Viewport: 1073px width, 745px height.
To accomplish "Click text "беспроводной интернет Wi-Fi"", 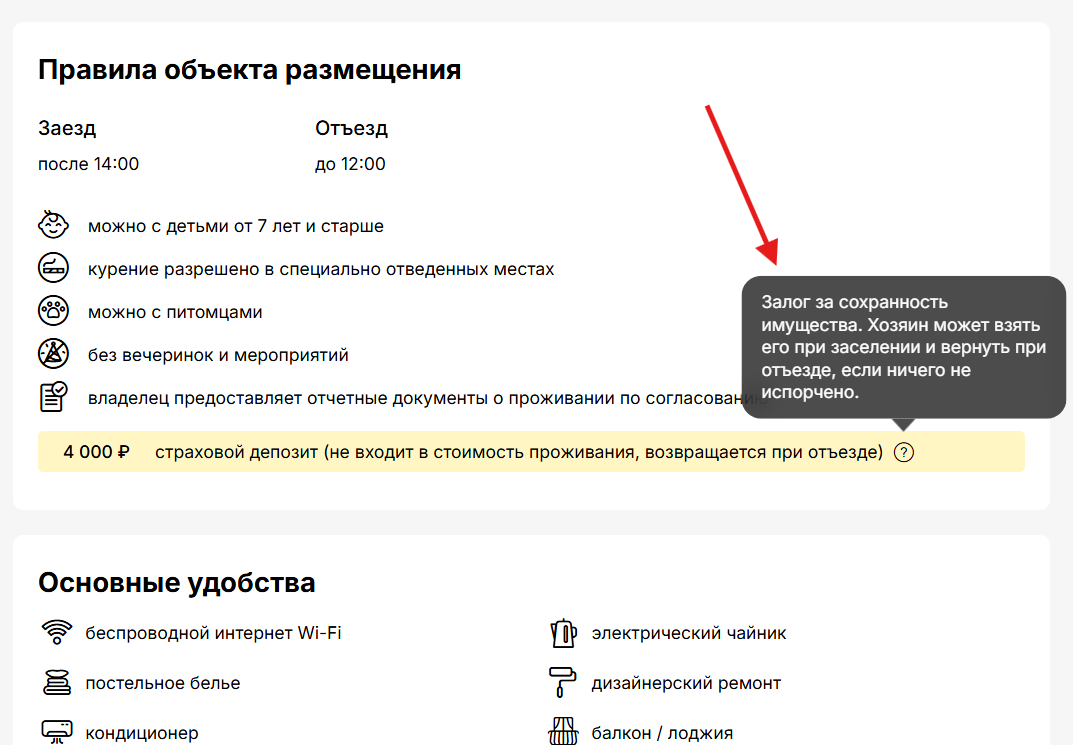I will coord(214,633).
